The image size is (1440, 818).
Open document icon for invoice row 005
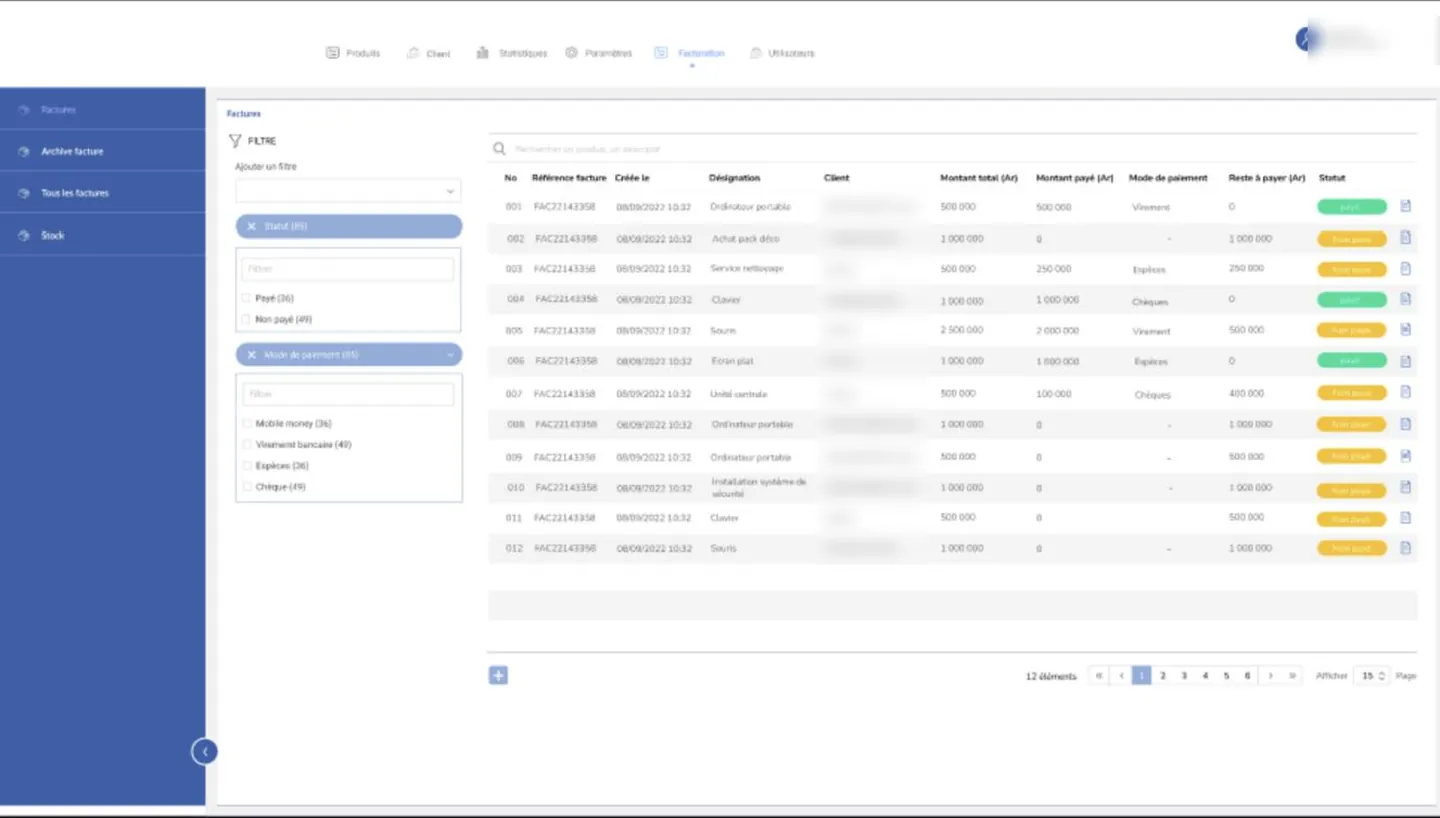(1405, 329)
